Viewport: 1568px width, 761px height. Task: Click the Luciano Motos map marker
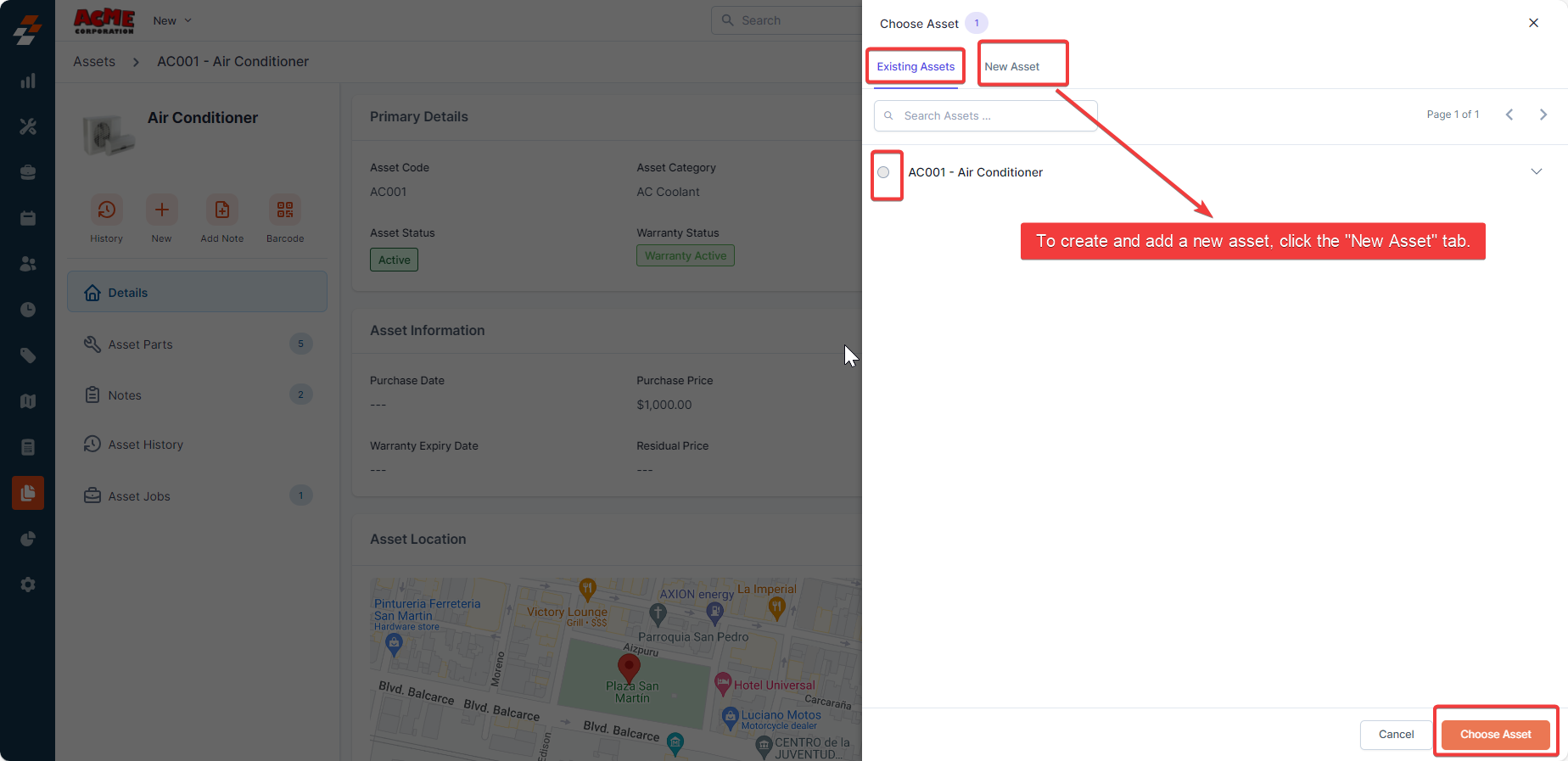(730, 717)
